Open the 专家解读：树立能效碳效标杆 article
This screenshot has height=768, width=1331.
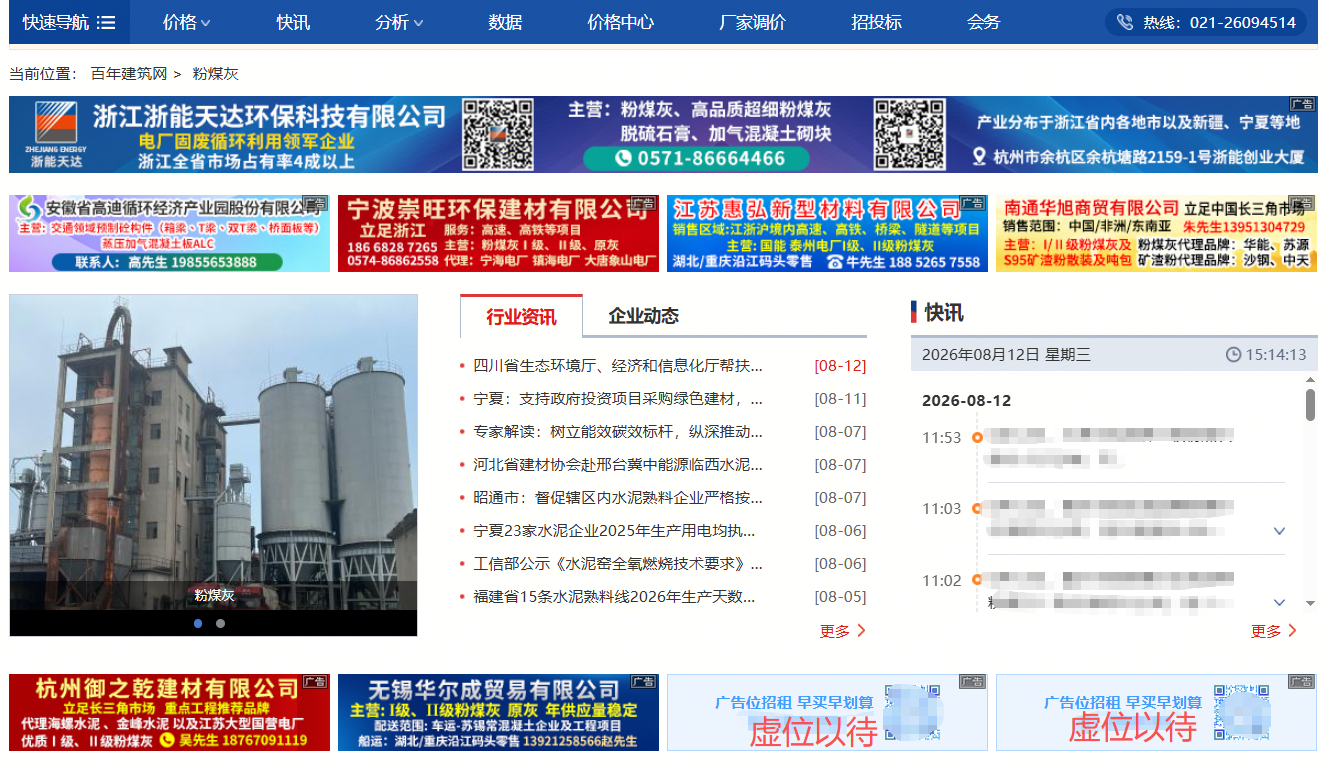click(x=618, y=432)
